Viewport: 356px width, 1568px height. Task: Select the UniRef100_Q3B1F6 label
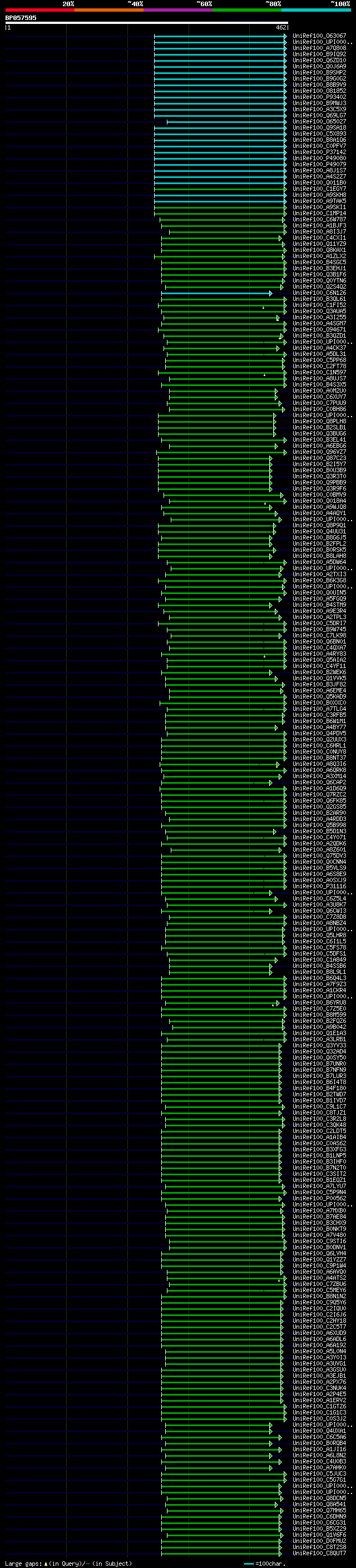tap(319, 275)
